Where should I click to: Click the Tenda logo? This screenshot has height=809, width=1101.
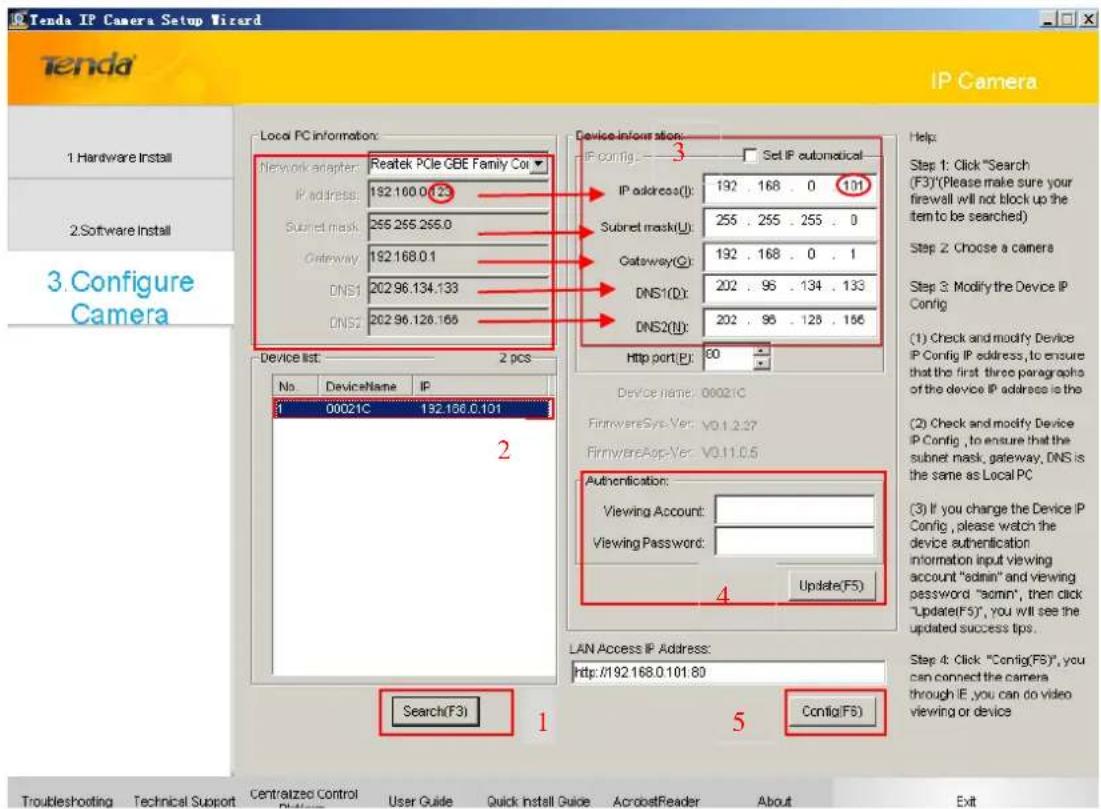87,65
